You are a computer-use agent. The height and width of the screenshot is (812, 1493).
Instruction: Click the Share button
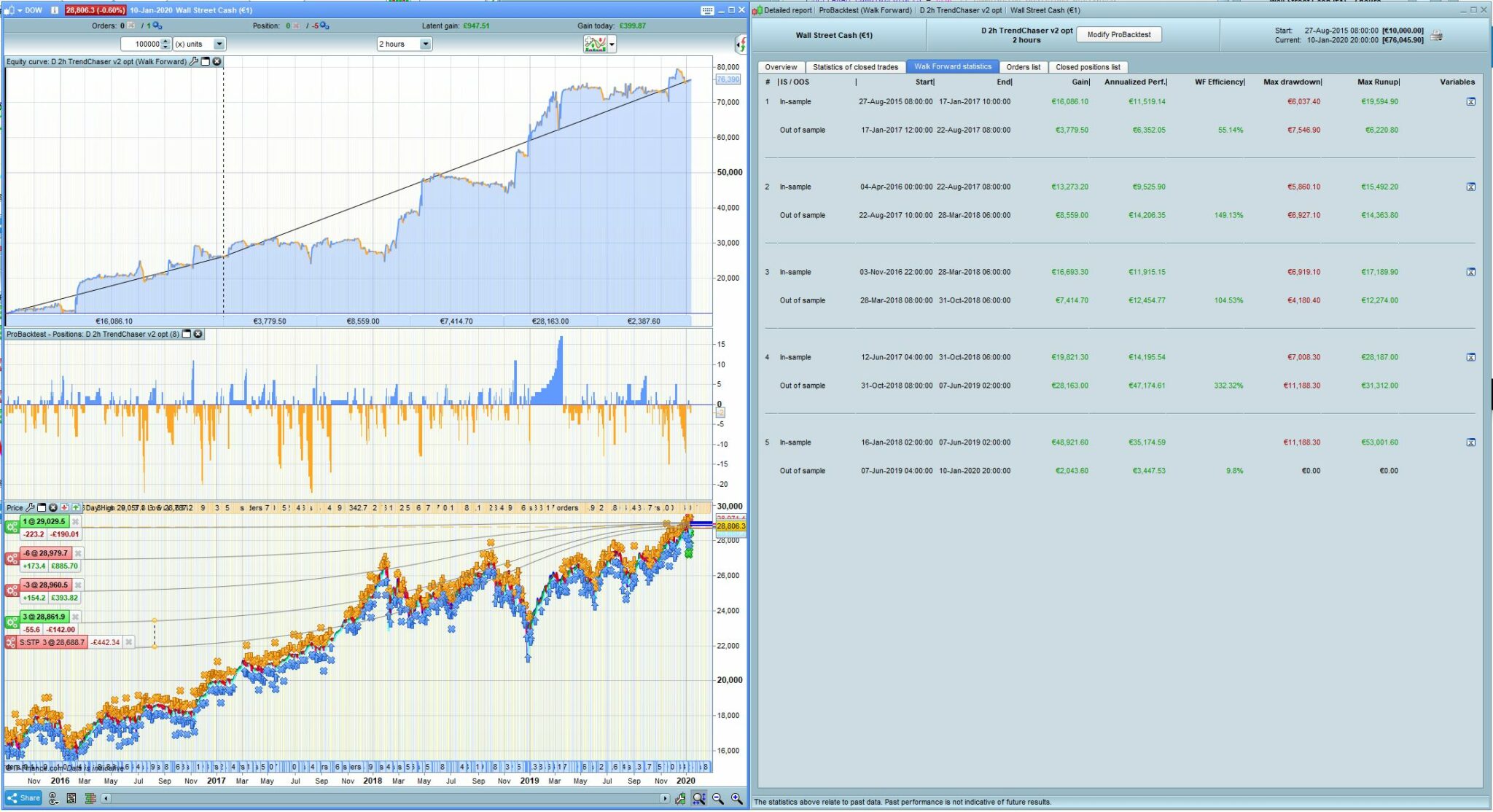[x=23, y=798]
